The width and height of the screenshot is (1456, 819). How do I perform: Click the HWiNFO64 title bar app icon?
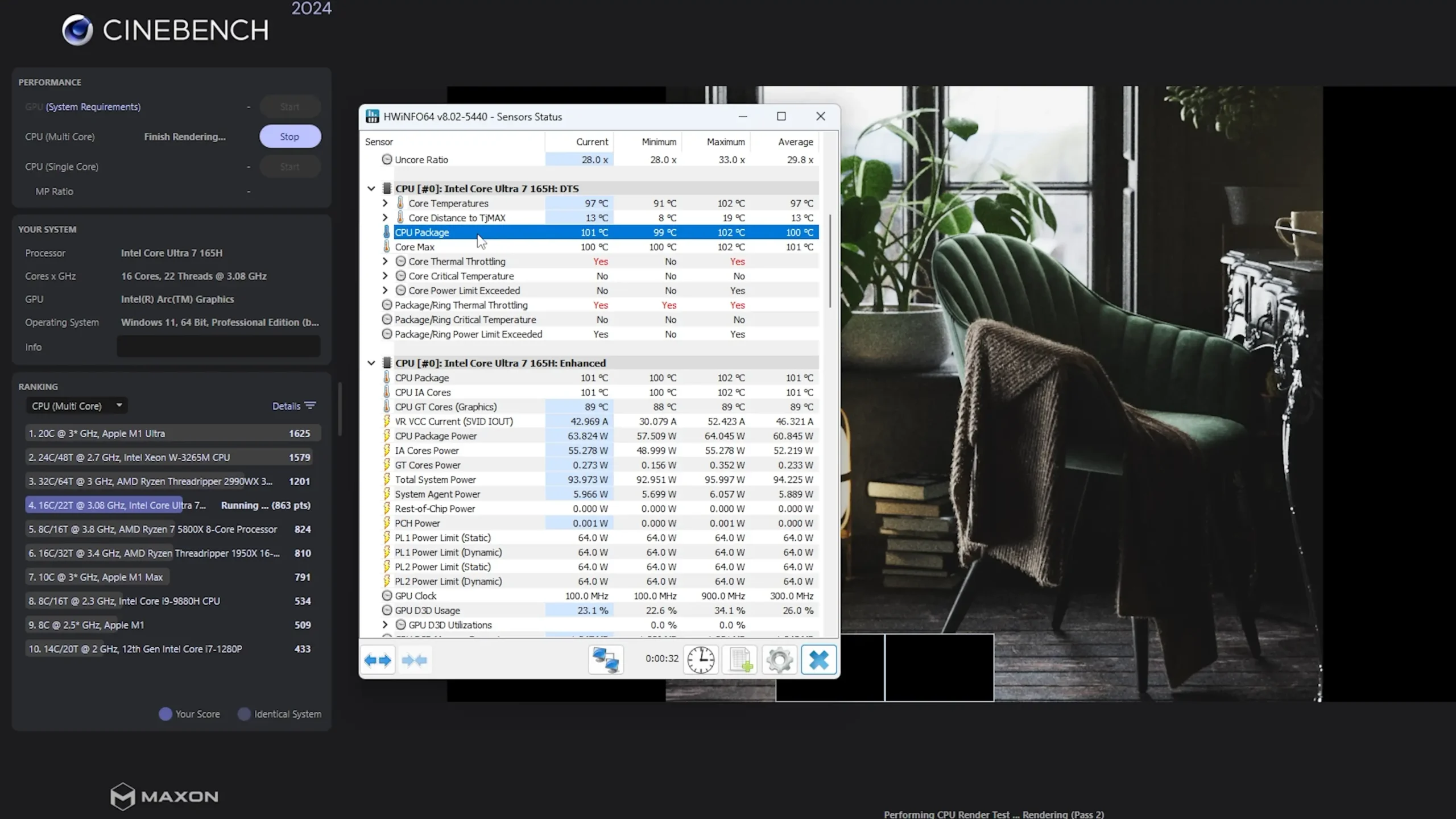coord(373,117)
